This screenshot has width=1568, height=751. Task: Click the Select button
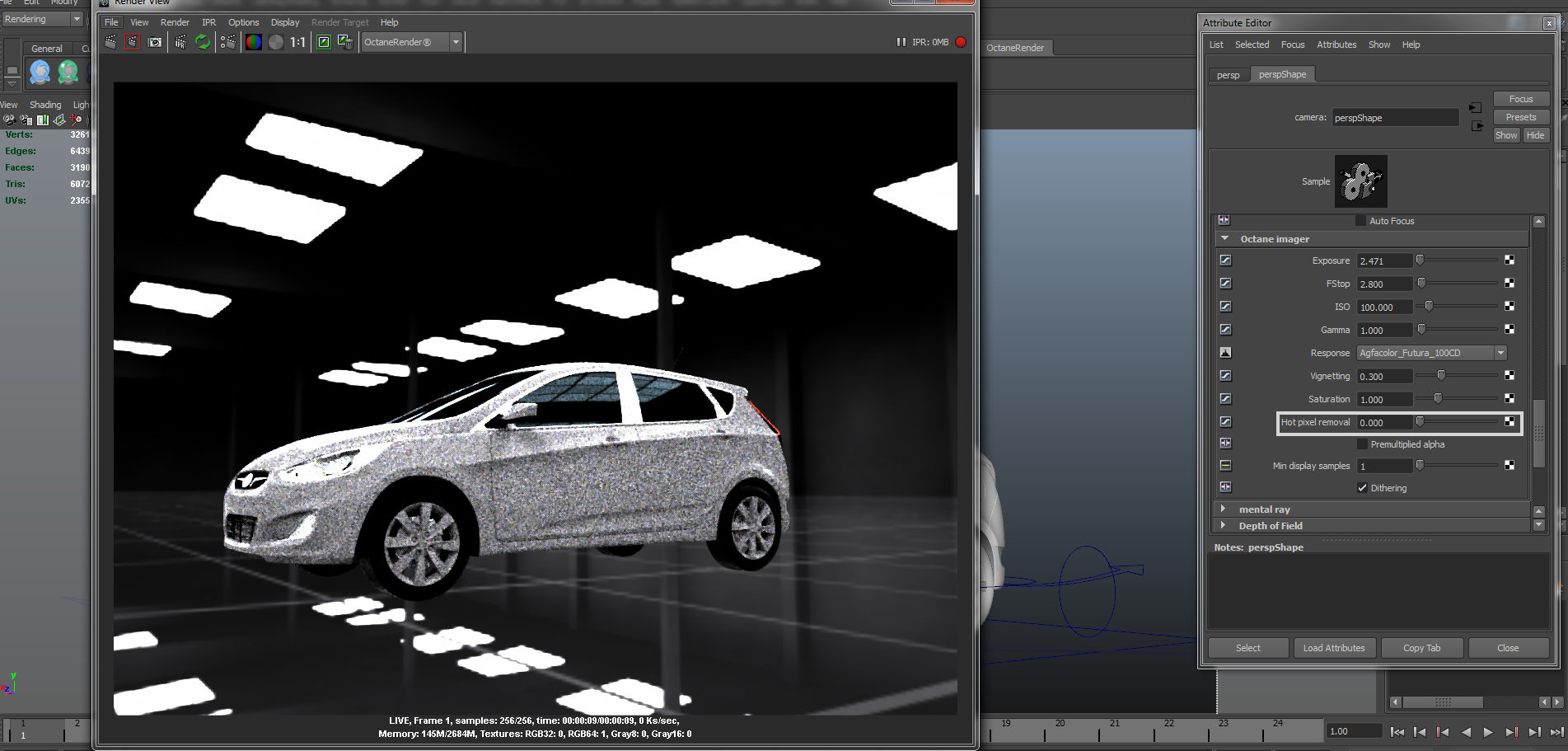pyautogui.click(x=1248, y=648)
